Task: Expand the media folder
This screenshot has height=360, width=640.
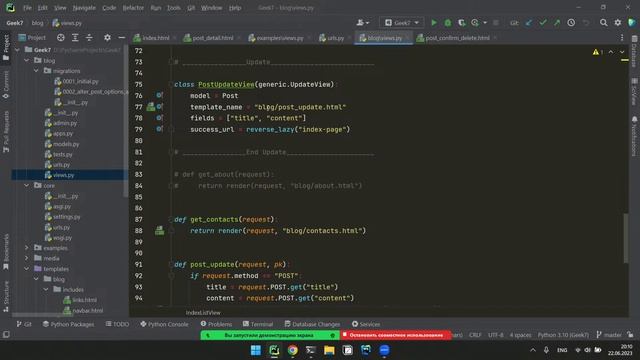Action: point(27,258)
